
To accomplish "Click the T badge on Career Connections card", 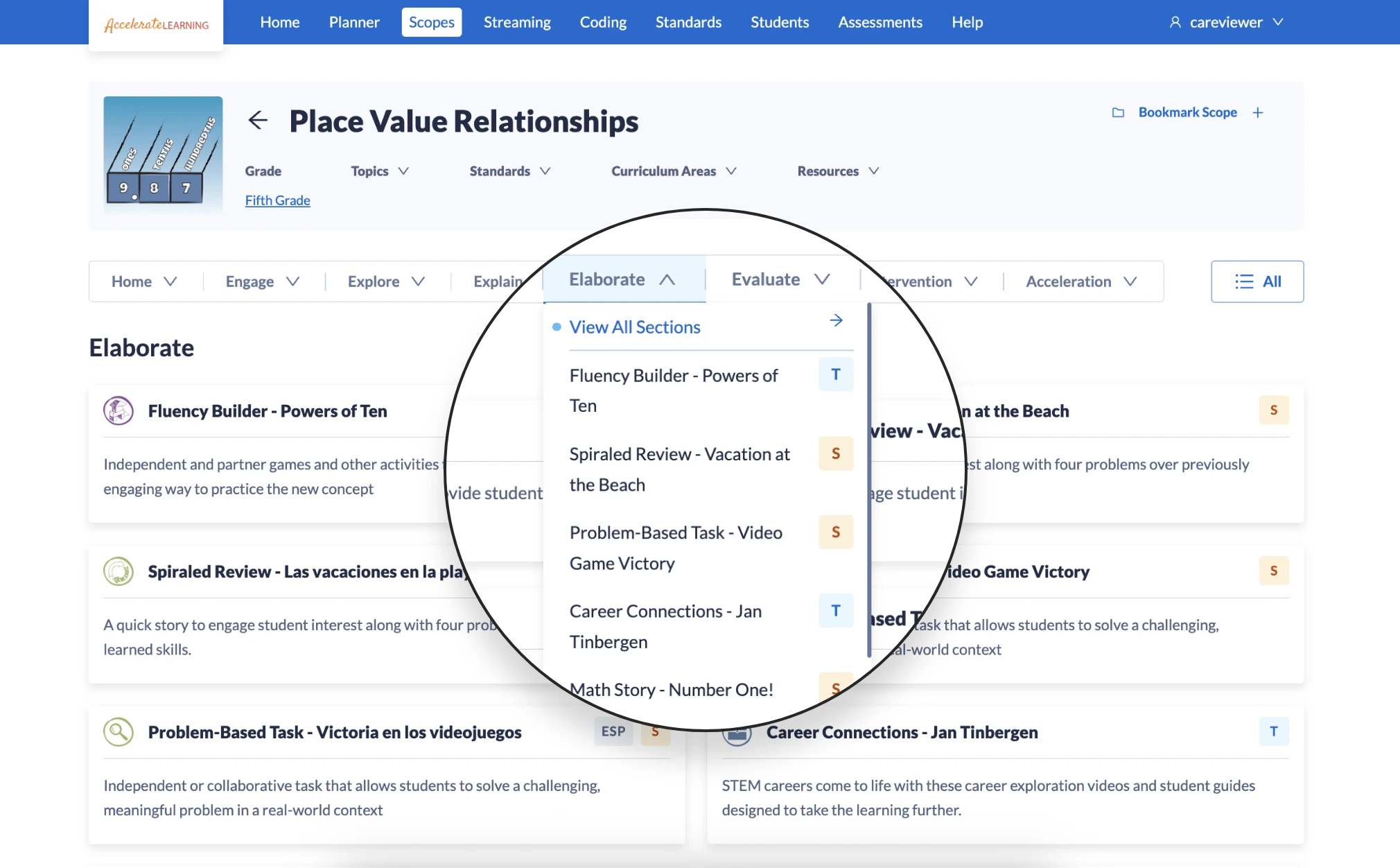I will click(x=1273, y=731).
